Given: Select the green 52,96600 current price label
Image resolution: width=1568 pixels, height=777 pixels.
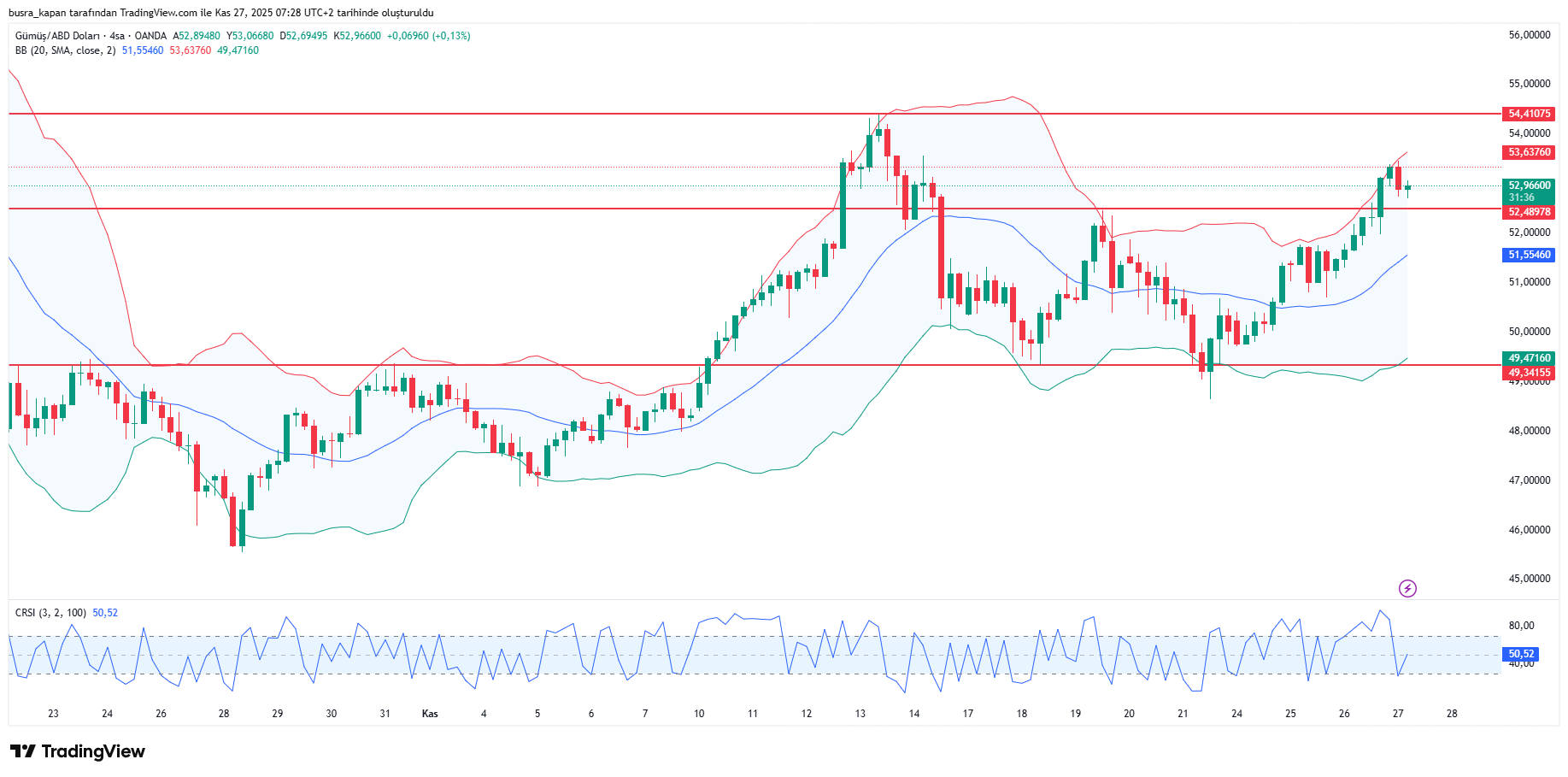Looking at the screenshot, I should (x=1529, y=185).
